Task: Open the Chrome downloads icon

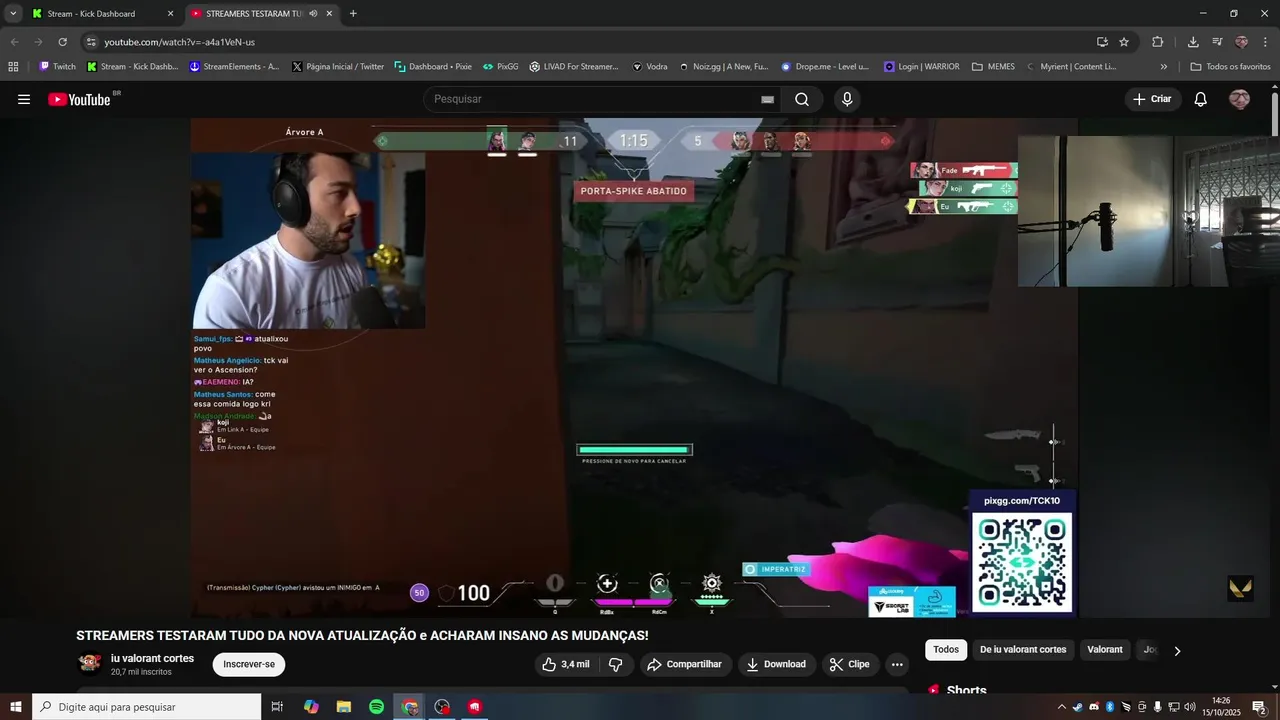Action: point(1193,42)
